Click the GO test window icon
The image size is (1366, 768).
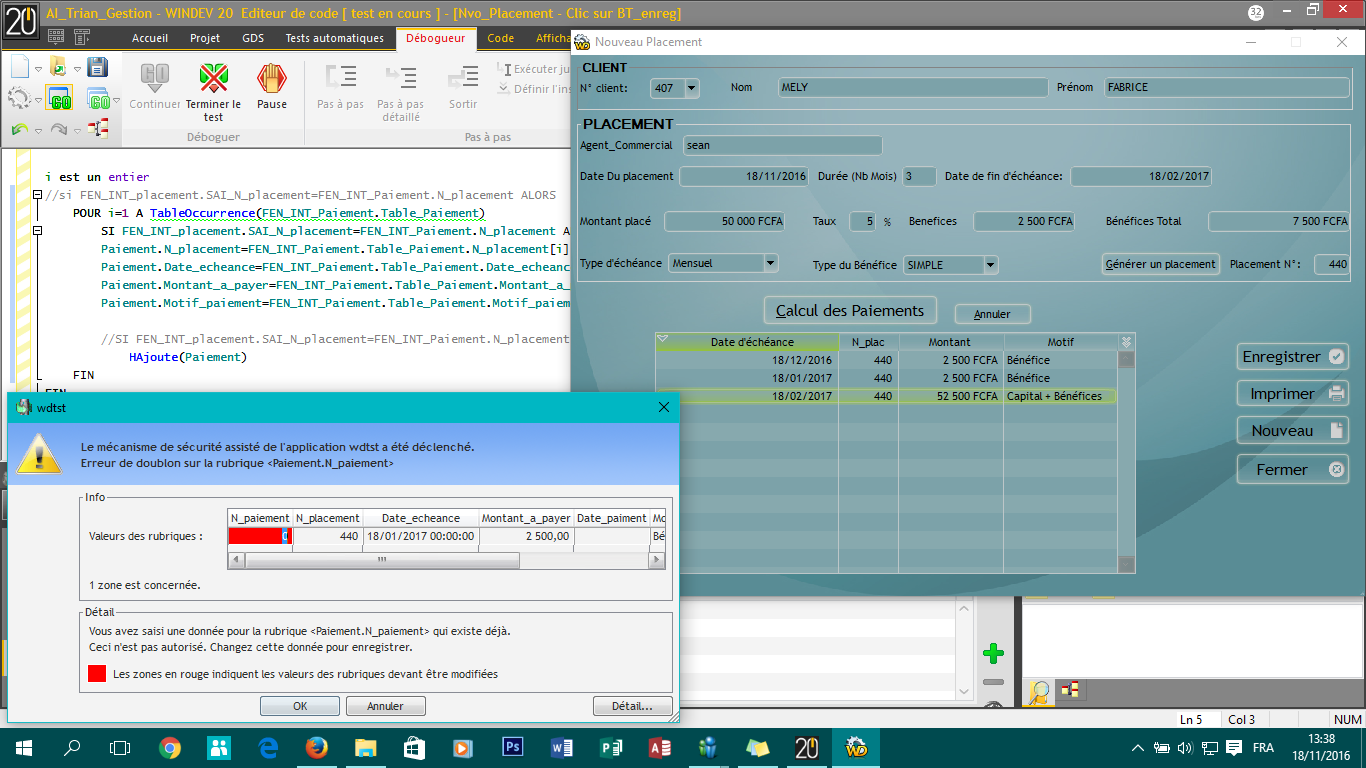pyautogui.click(x=59, y=98)
